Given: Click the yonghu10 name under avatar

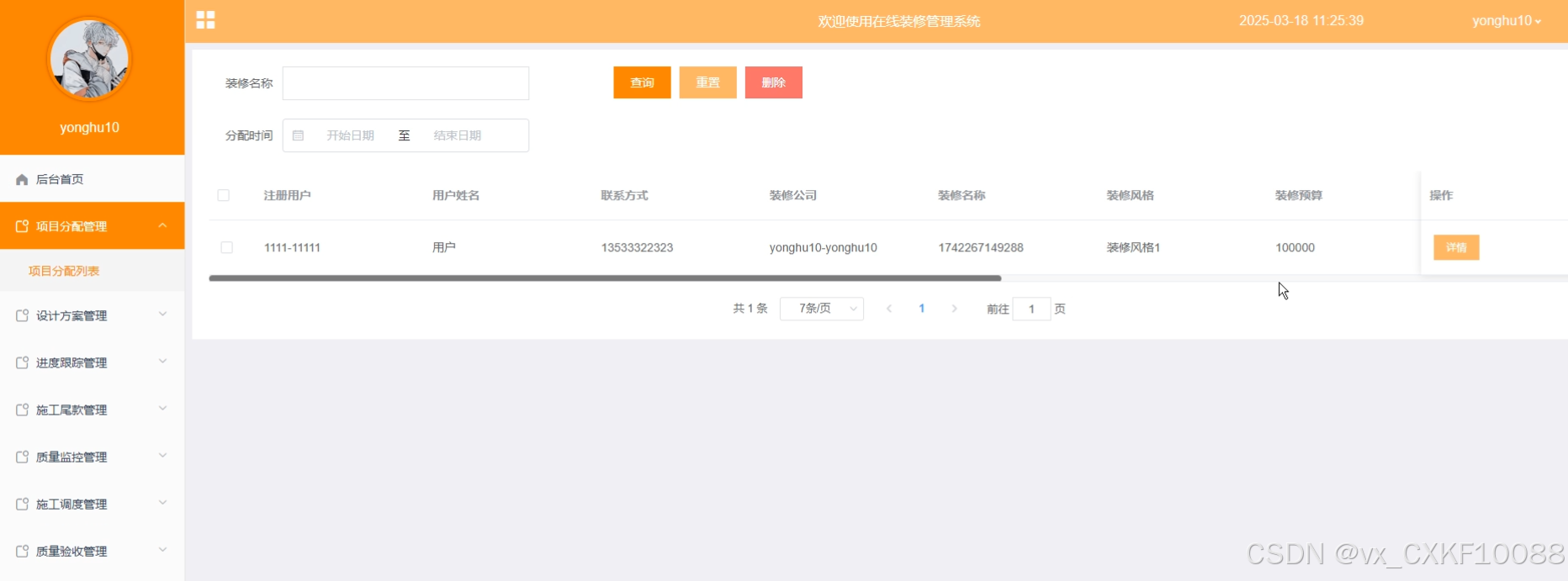Looking at the screenshot, I should click(x=89, y=128).
